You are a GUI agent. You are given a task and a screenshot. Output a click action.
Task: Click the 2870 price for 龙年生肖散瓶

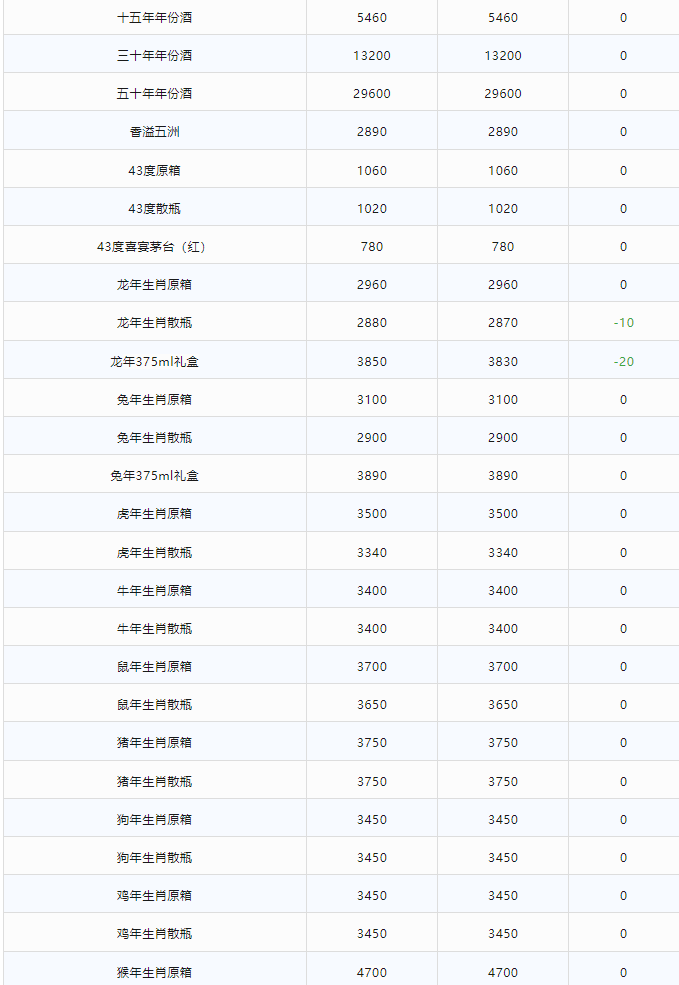[x=503, y=323]
